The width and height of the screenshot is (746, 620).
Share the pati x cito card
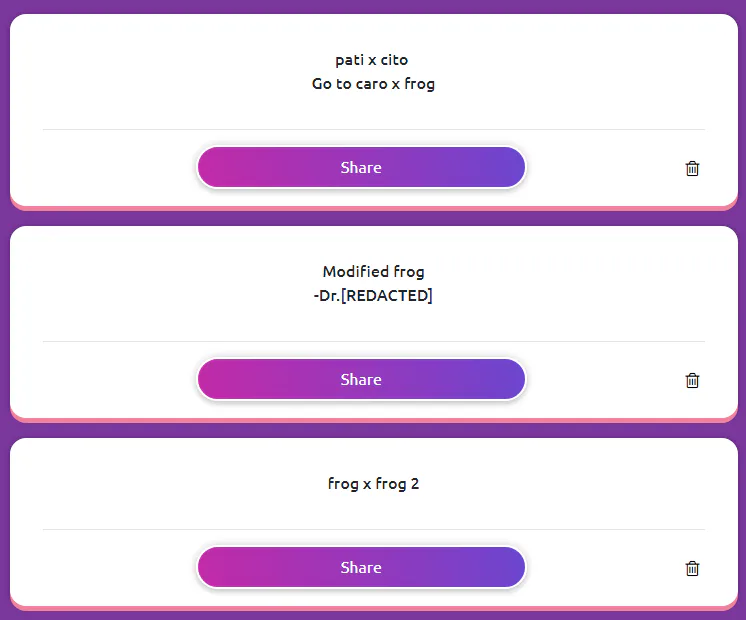[361, 167]
